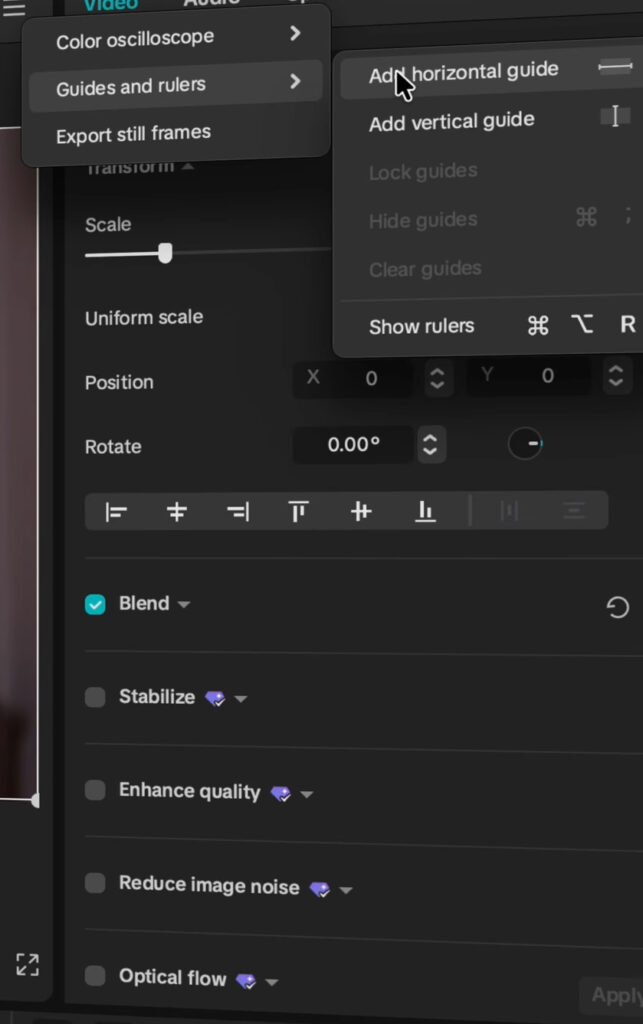The height and width of the screenshot is (1024, 643).
Task: Open Color oscilloscope submenu
Action: 176,38
